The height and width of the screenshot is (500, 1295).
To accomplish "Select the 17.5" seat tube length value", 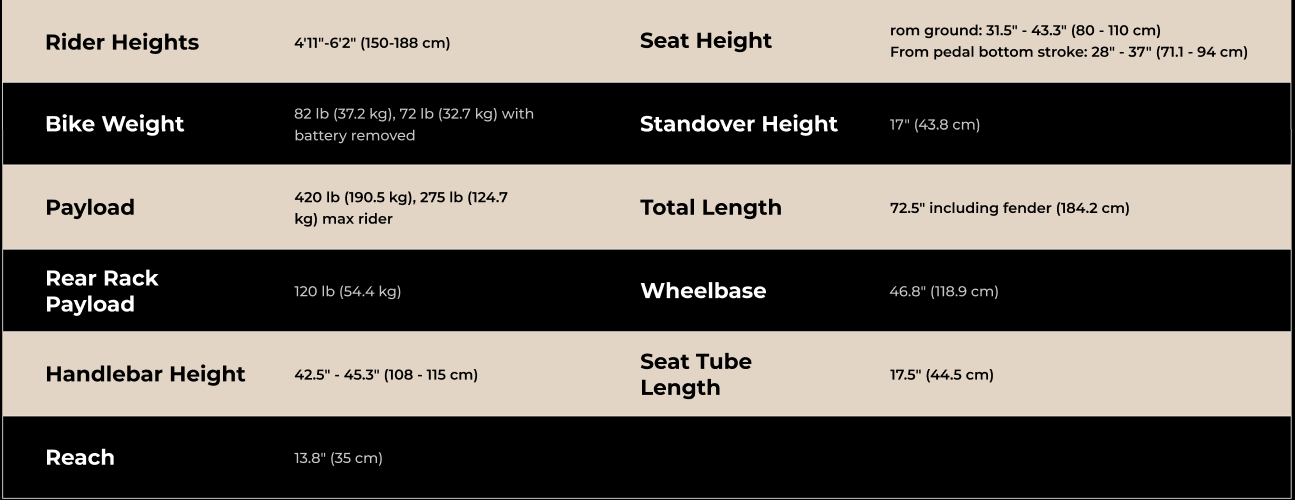I will (x=941, y=375).
